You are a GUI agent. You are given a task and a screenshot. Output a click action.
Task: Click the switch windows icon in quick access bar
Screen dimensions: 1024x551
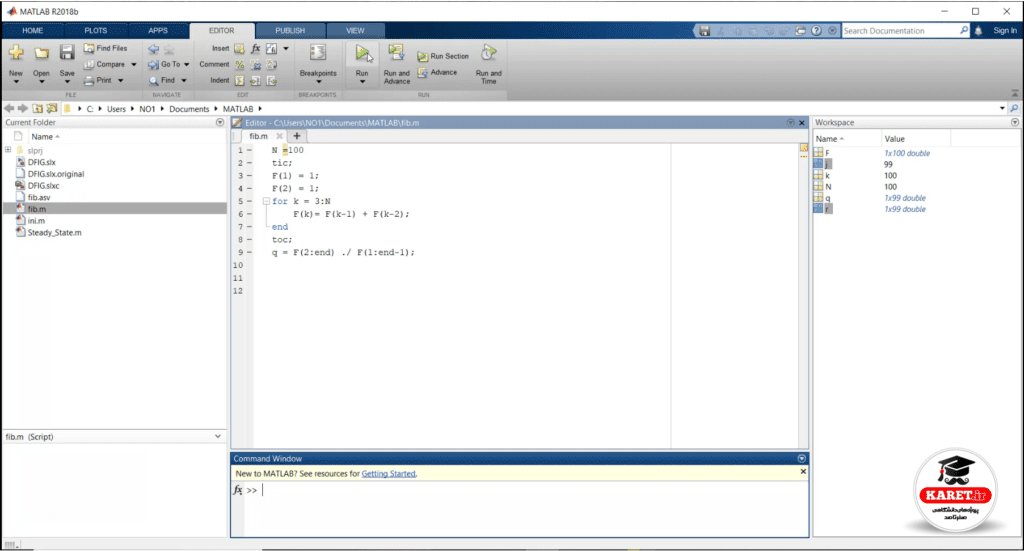coord(801,31)
